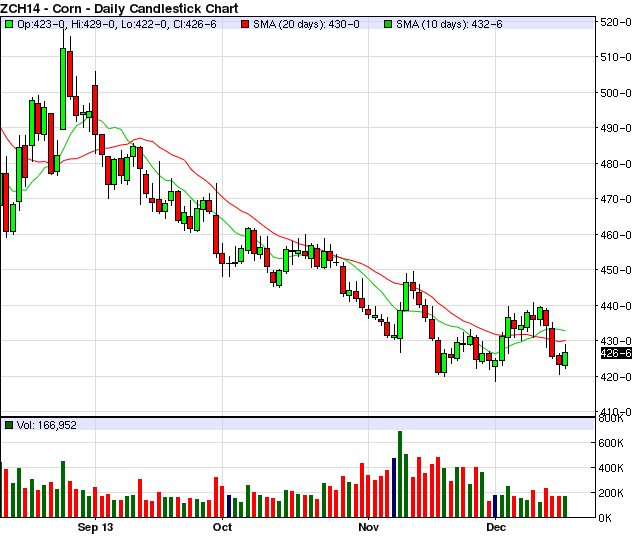Click the last green candlestick at the right end
Image resolution: width=640 pixels, height=536 pixels.
click(x=565, y=359)
